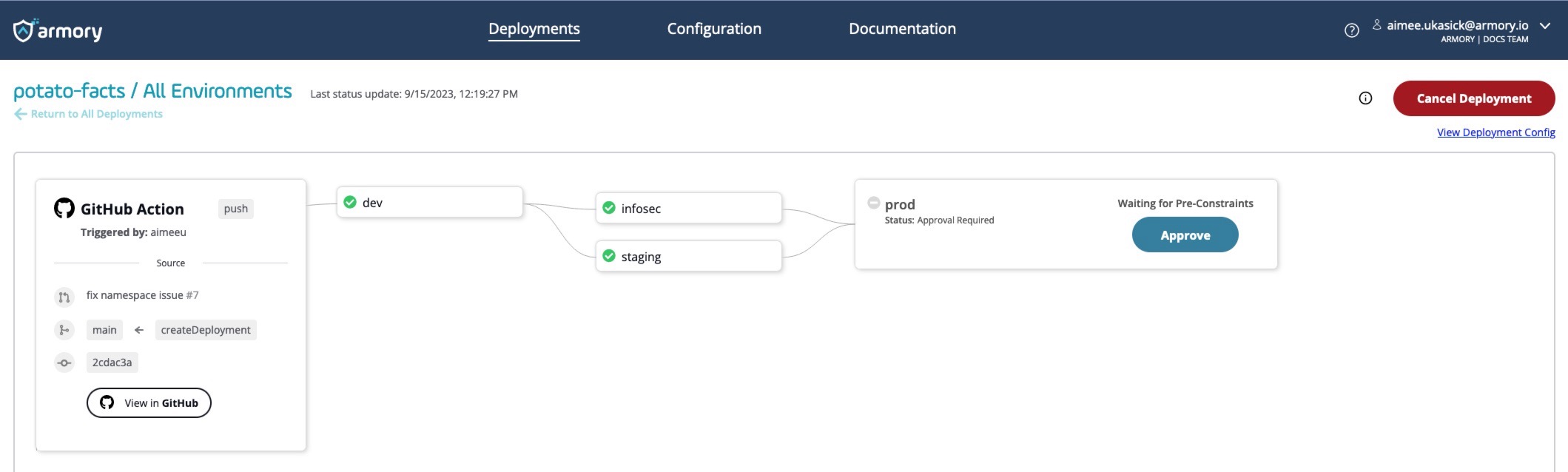Select the dev environment node

pyautogui.click(x=430, y=202)
